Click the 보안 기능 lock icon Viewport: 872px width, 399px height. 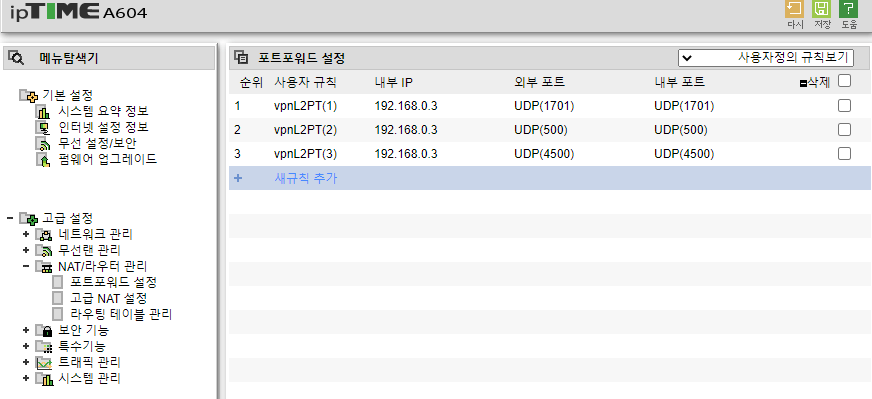(44, 331)
